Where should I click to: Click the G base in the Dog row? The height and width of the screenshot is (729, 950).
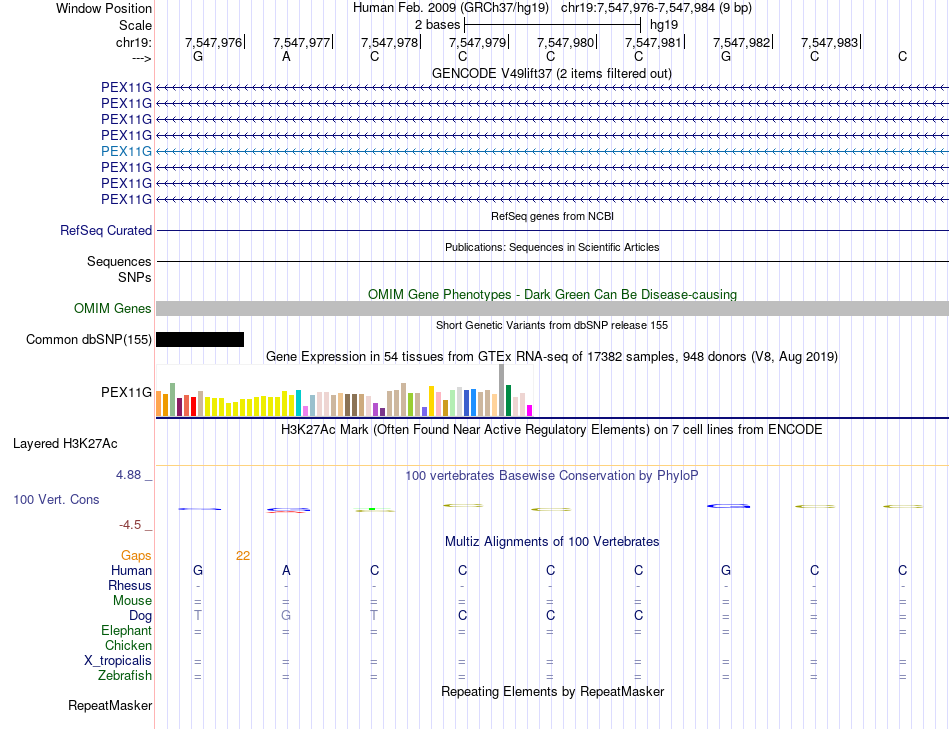point(286,616)
